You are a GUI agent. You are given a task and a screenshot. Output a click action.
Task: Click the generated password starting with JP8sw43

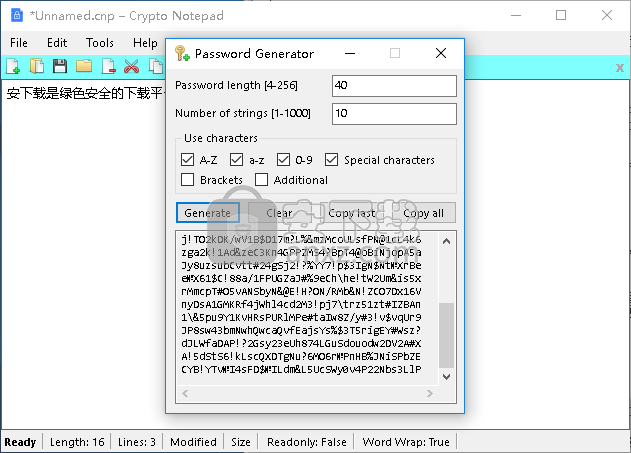[301, 330]
